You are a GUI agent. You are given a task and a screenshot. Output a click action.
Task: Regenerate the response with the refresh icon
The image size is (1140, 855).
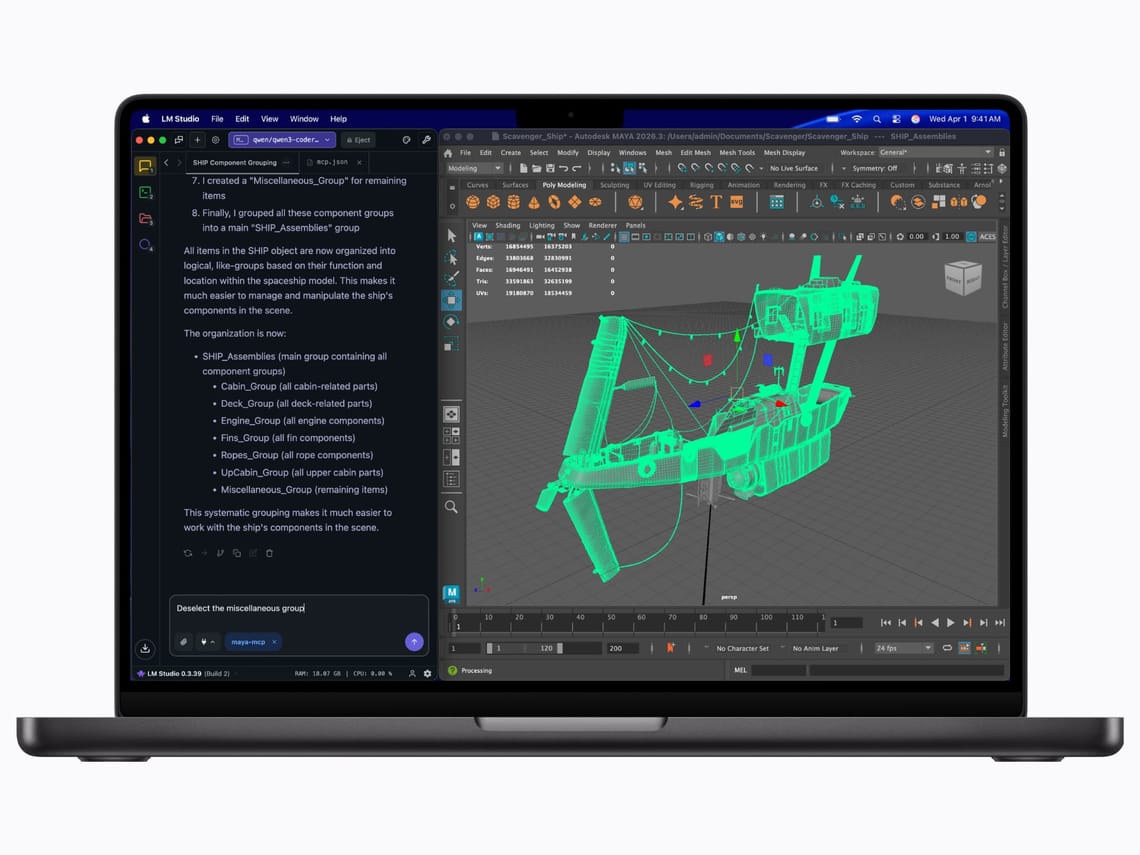(x=188, y=553)
